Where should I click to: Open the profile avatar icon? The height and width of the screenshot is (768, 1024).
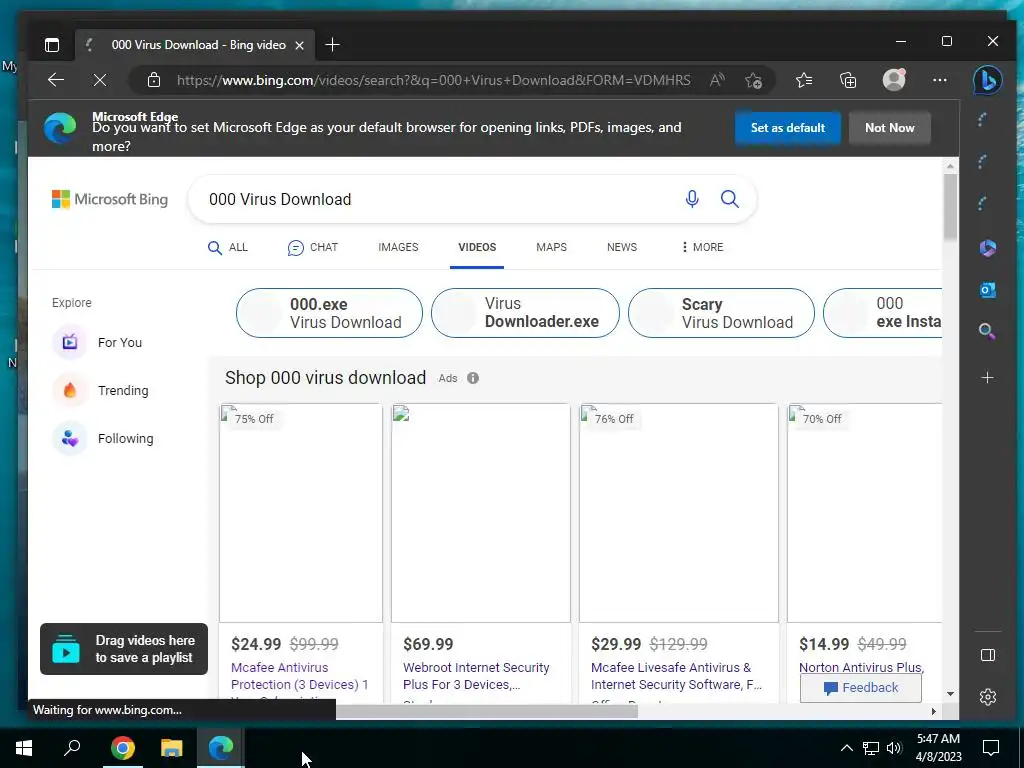tap(894, 80)
